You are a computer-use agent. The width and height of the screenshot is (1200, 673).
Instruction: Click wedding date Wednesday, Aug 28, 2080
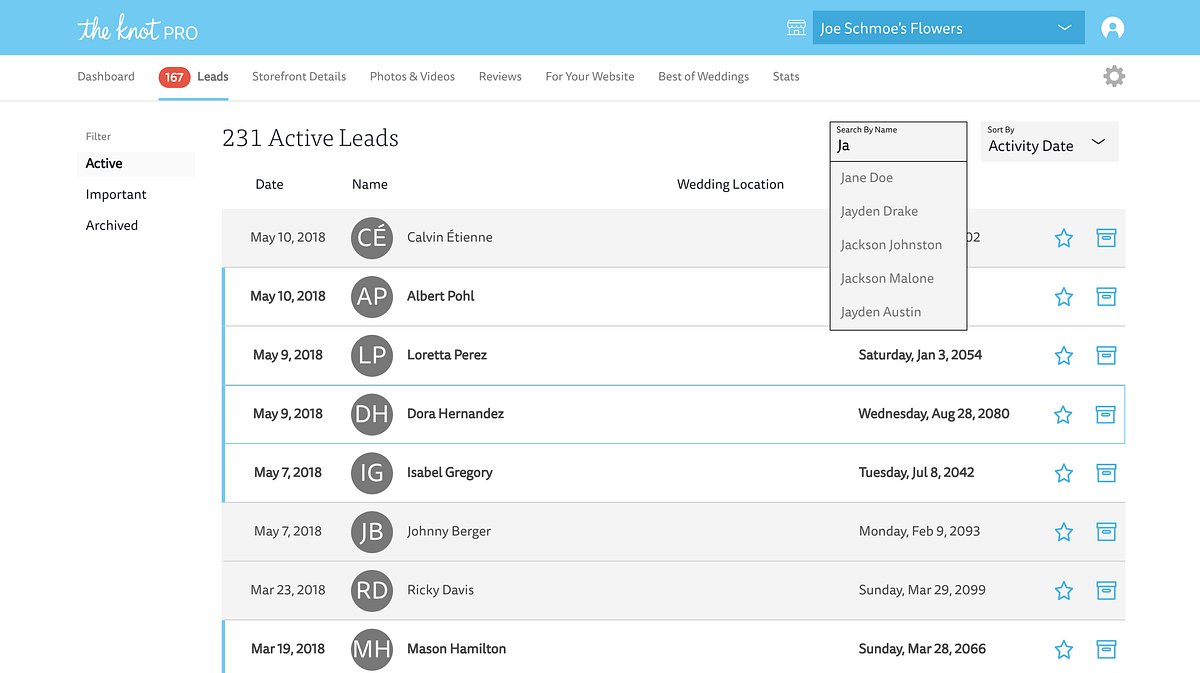(934, 414)
